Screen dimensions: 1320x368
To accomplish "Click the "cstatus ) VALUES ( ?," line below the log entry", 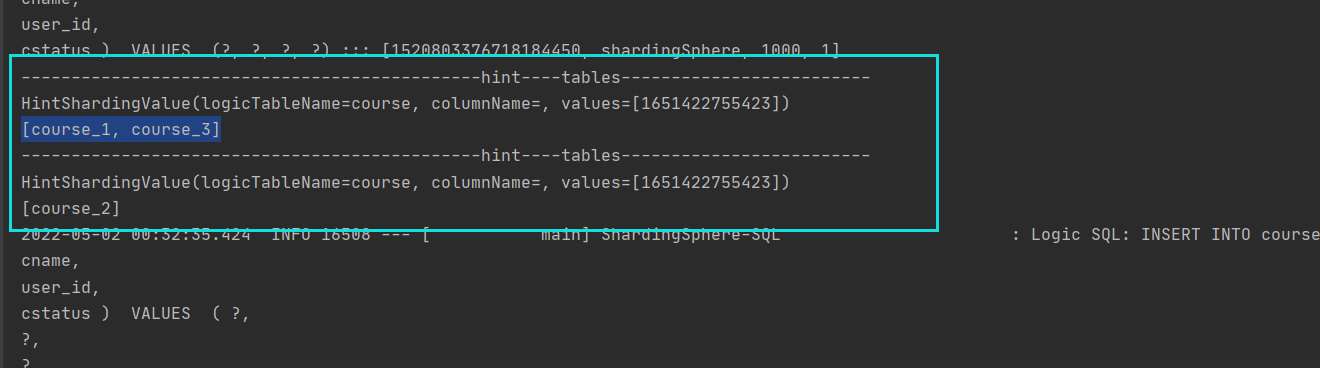I will pos(136,313).
